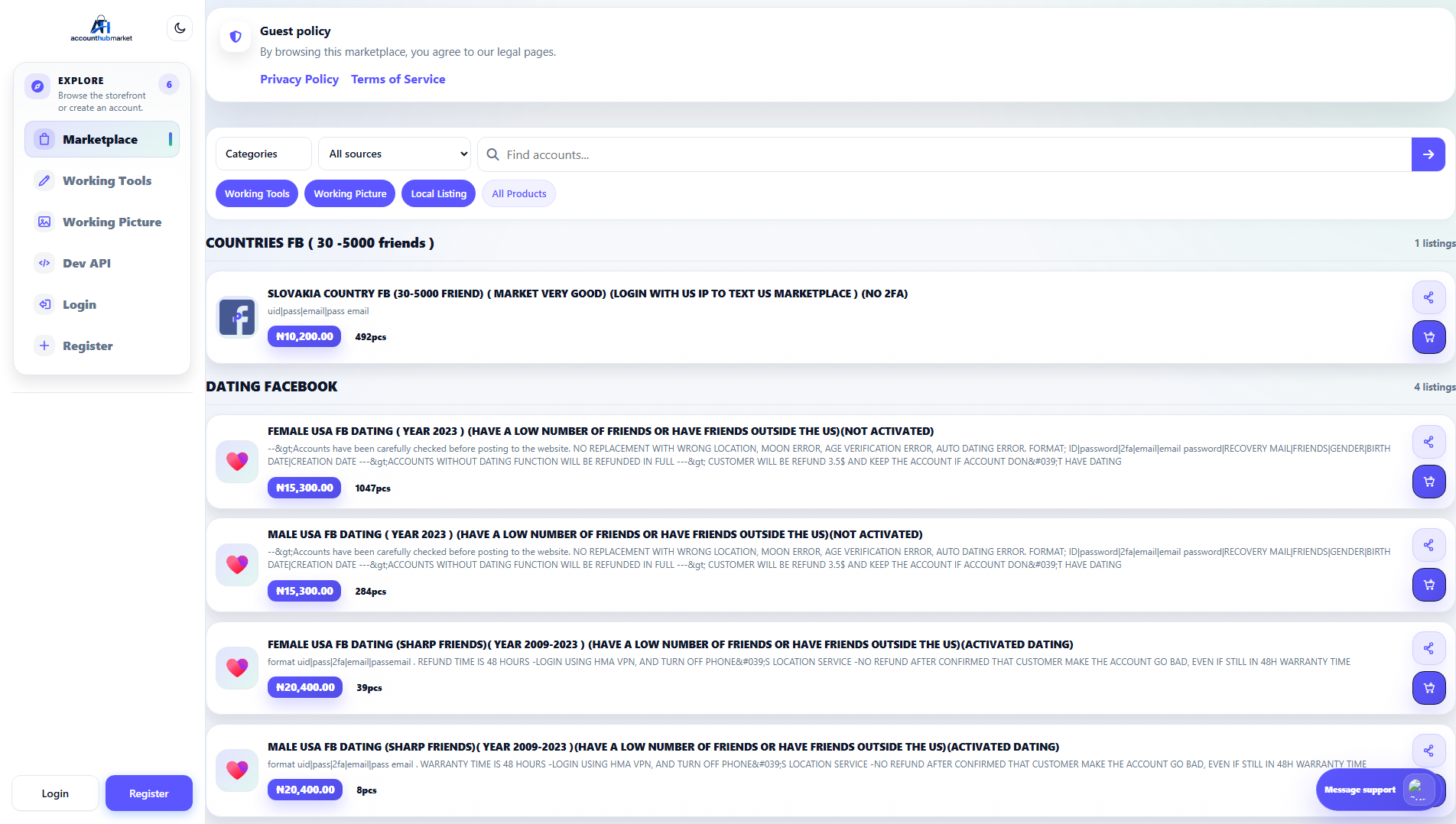The height and width of the screenshot is (824, 1456).
Task: Click the ₦20,400.00 price on 39pcs listing
Action: [305, 687]
